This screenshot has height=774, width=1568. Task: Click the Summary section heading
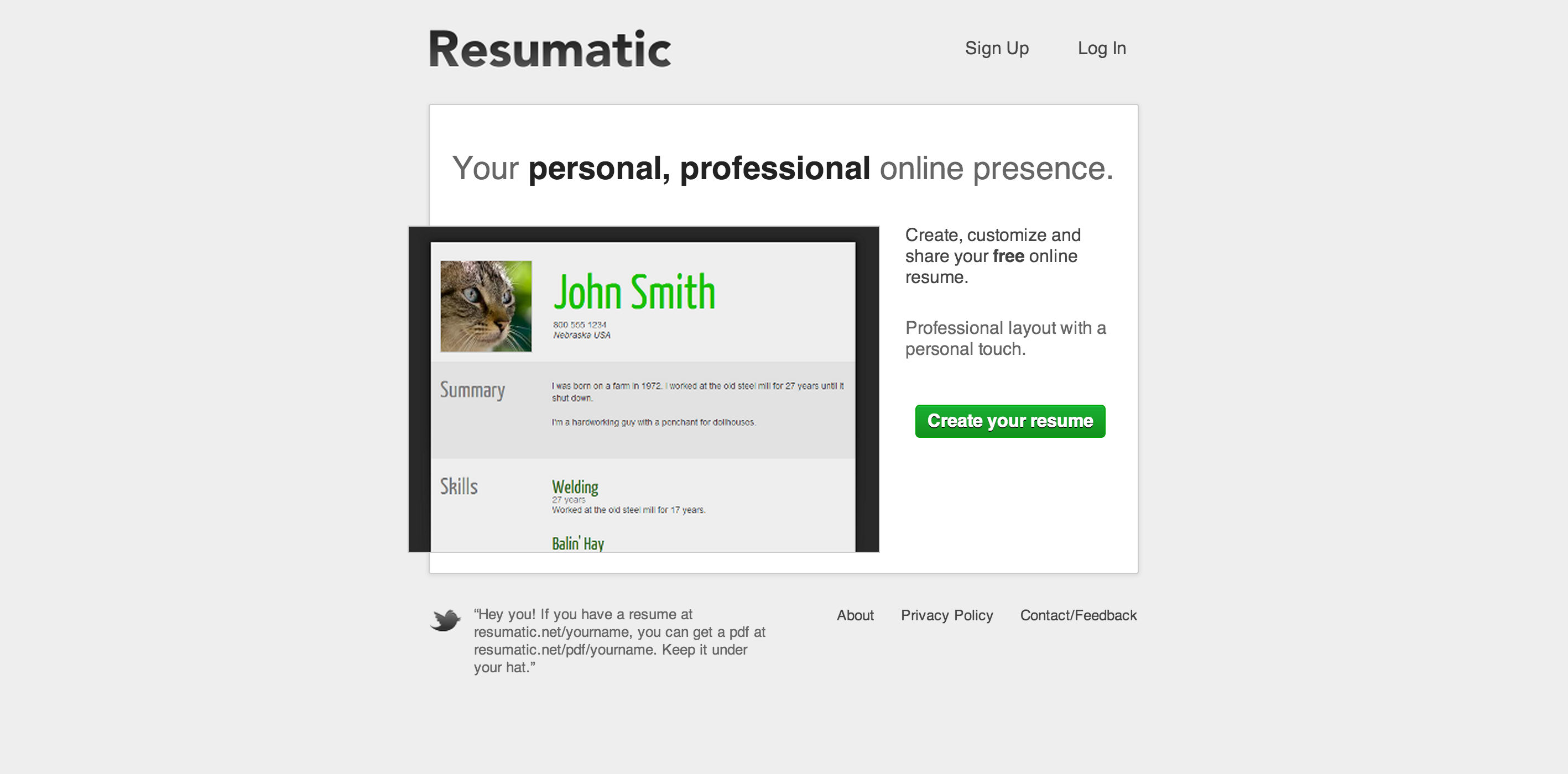click(472, 390)
